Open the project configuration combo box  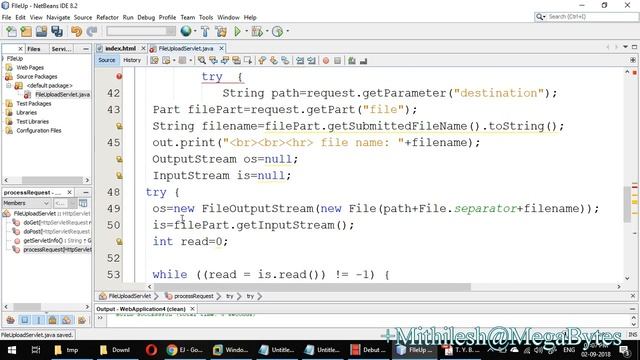pyautogui.click(x=141, y=31)
